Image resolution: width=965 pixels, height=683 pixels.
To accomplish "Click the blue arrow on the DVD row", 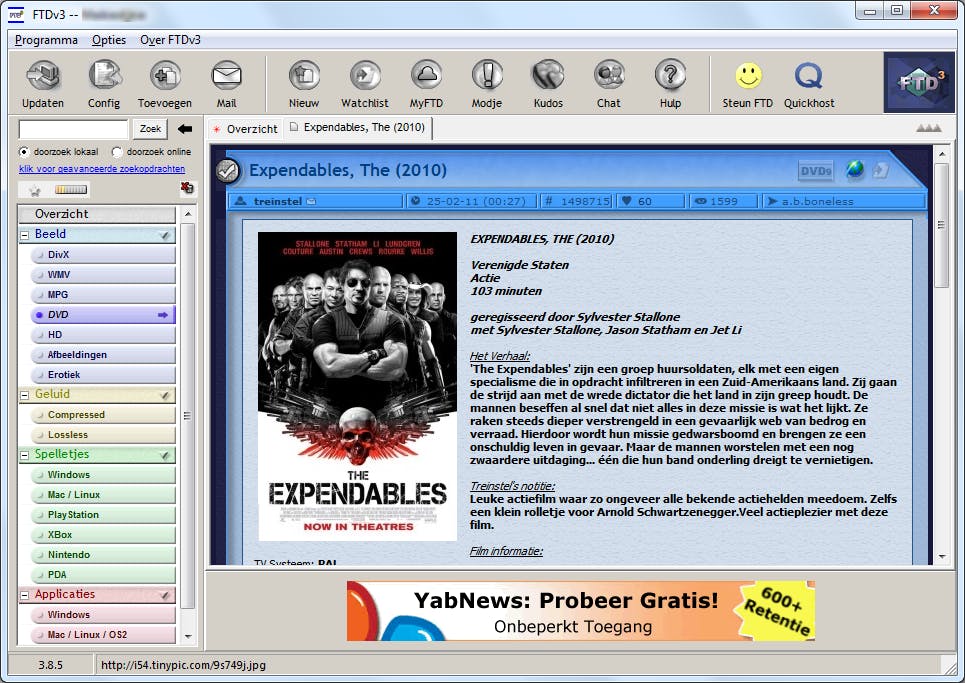I will coord(162,314).
